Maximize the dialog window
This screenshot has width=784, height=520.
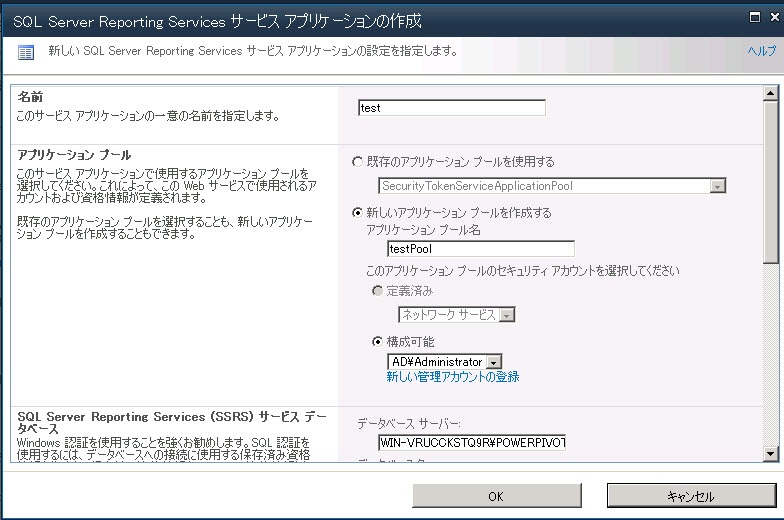coord(754,18)
